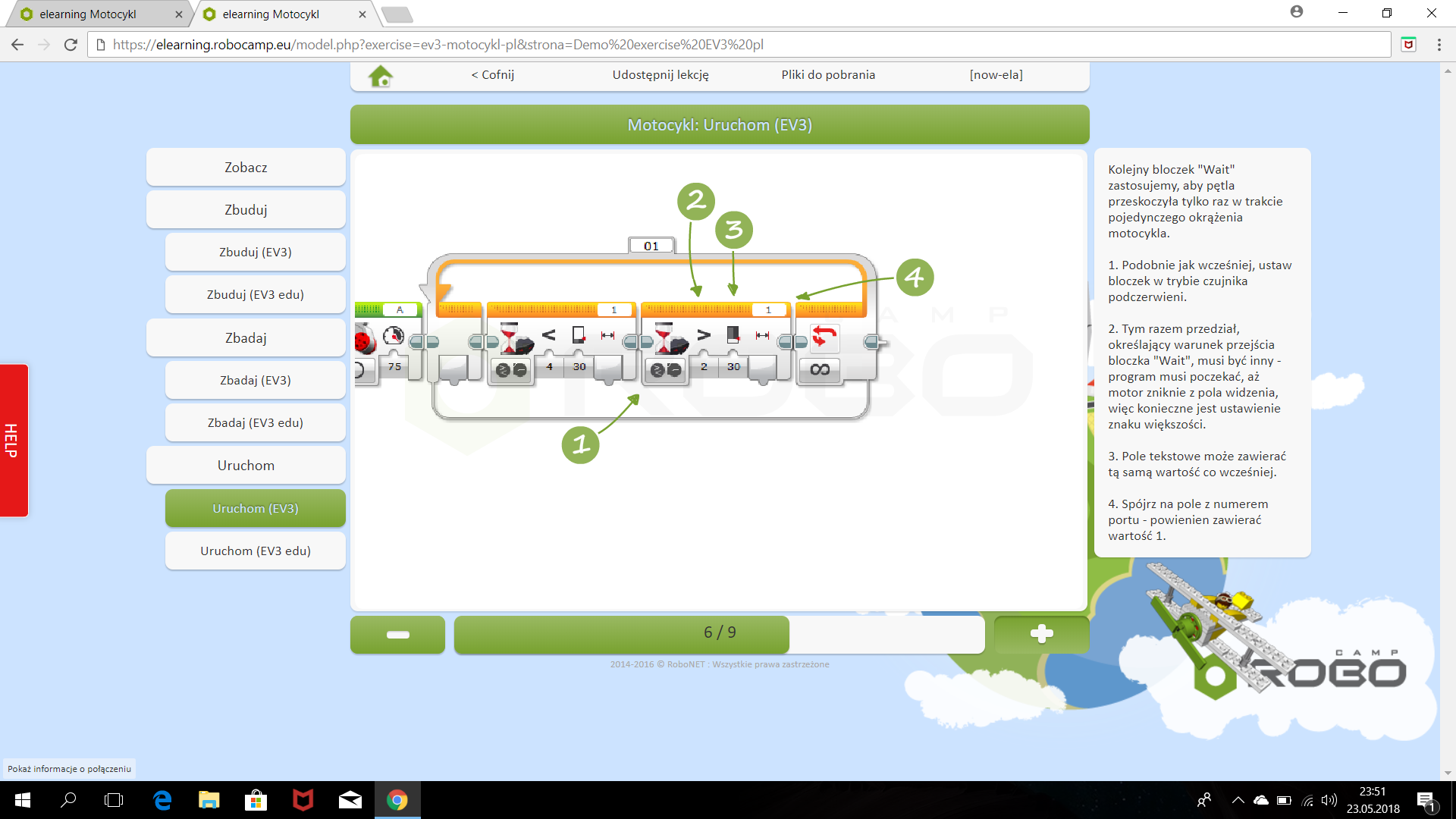Open the Zobacz section
The width and height of the screenshot is (1456, 819).
[x=246, y=168]
